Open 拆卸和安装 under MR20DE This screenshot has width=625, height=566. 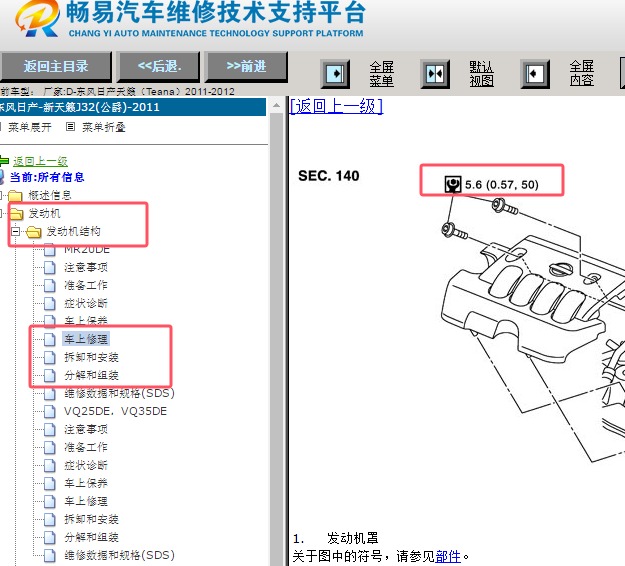[91, 357]
